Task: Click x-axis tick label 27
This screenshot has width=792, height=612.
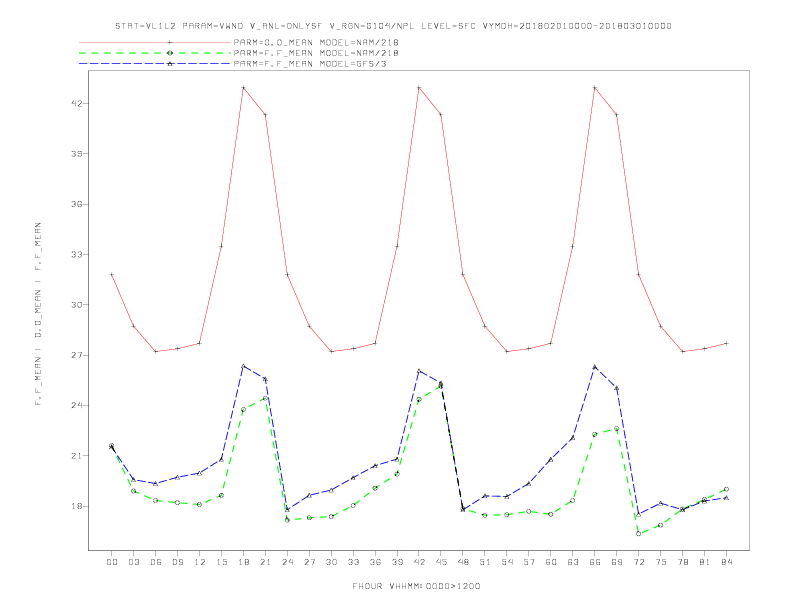Action: pos(309,562)
